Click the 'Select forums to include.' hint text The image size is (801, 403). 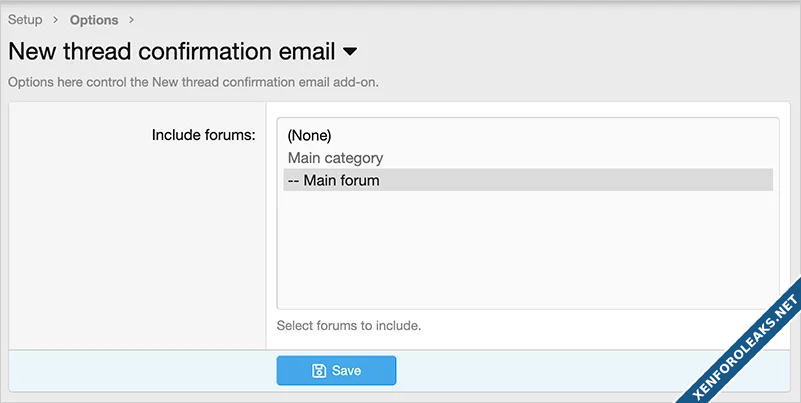(349, 325)
